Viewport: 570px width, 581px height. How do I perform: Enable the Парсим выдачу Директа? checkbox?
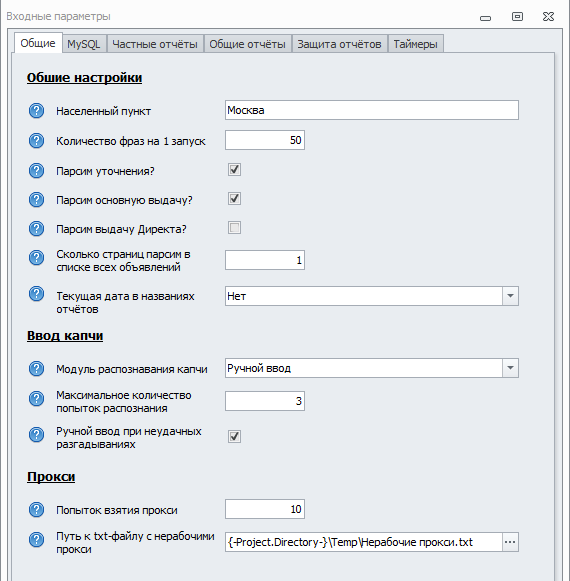pos(234,228)
